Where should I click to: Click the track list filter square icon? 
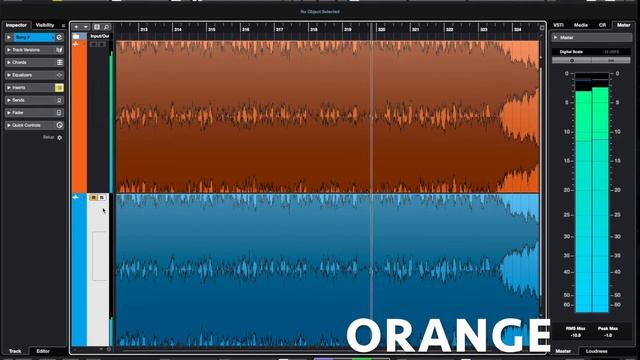click(x=97, y=27)
